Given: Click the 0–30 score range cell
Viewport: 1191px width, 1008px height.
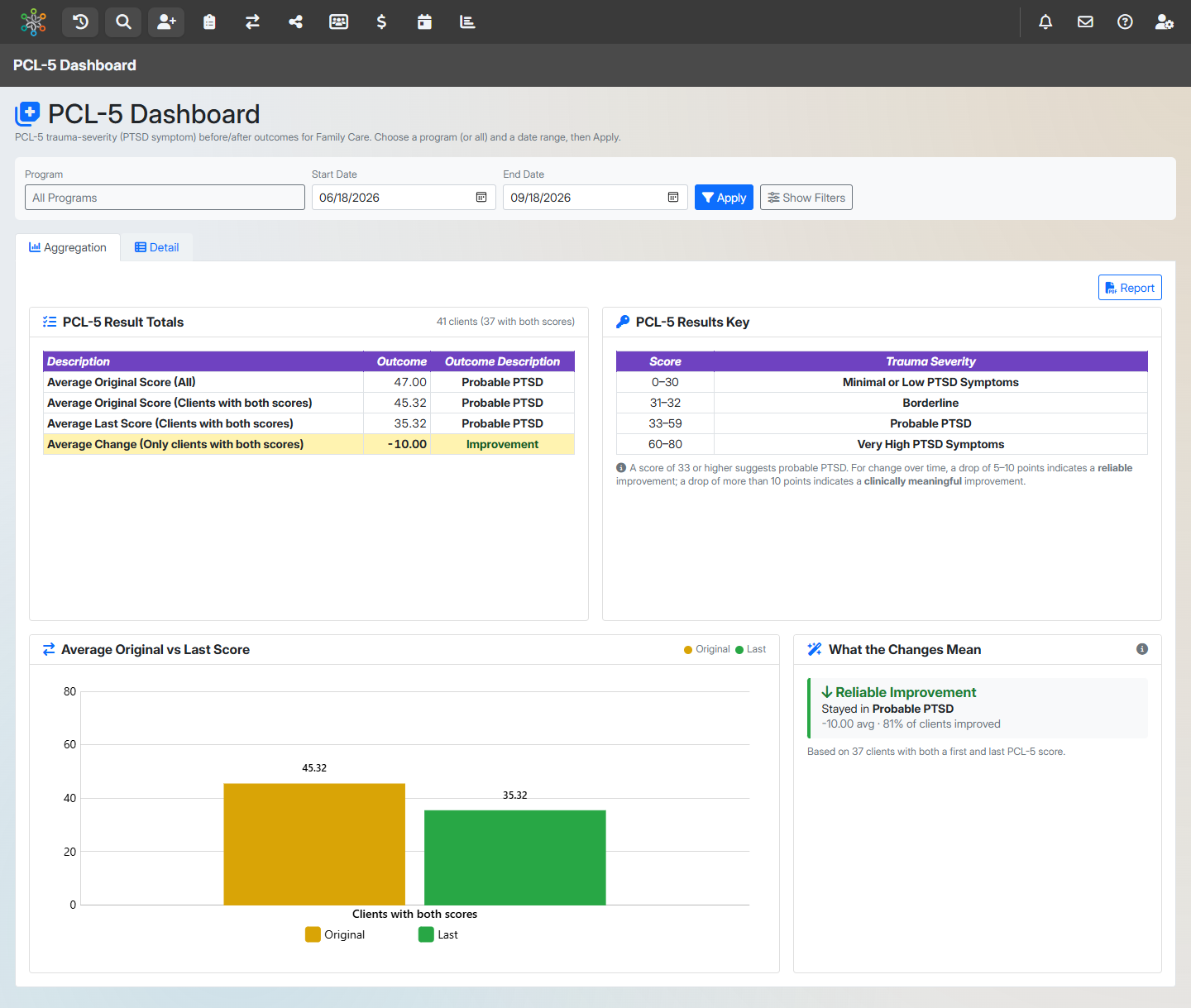Looking at the screenshot, I should coord(665,382).
